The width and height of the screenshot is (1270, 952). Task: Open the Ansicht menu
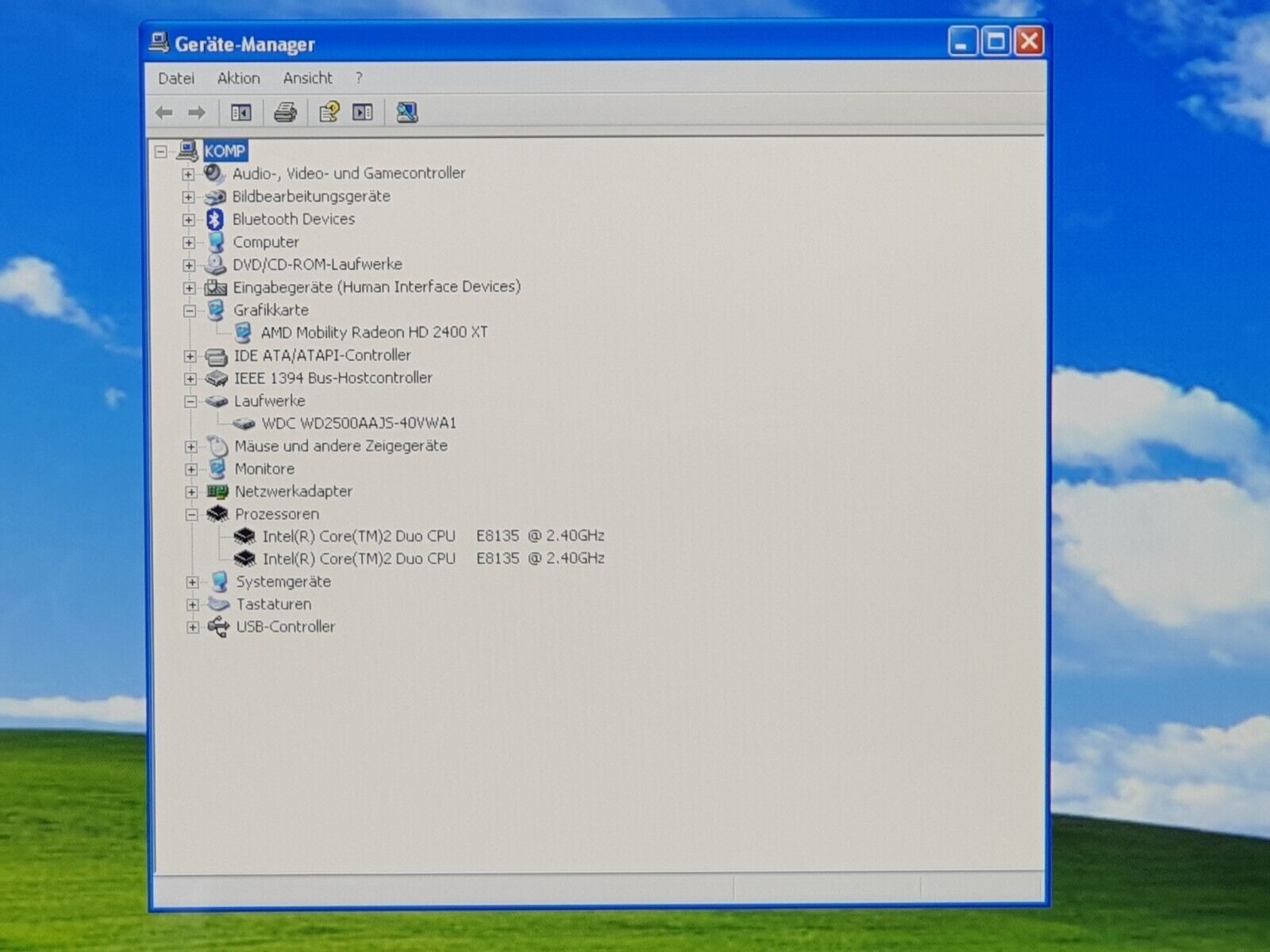tap(308, 79)
